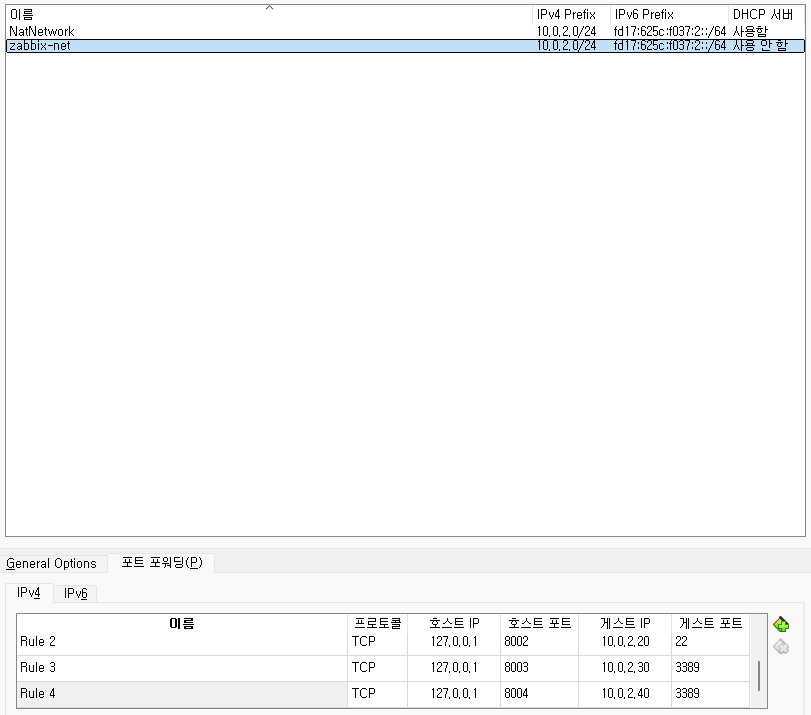
Task: Add a new port forwarding rule
Action: click(x=781, y=624)
